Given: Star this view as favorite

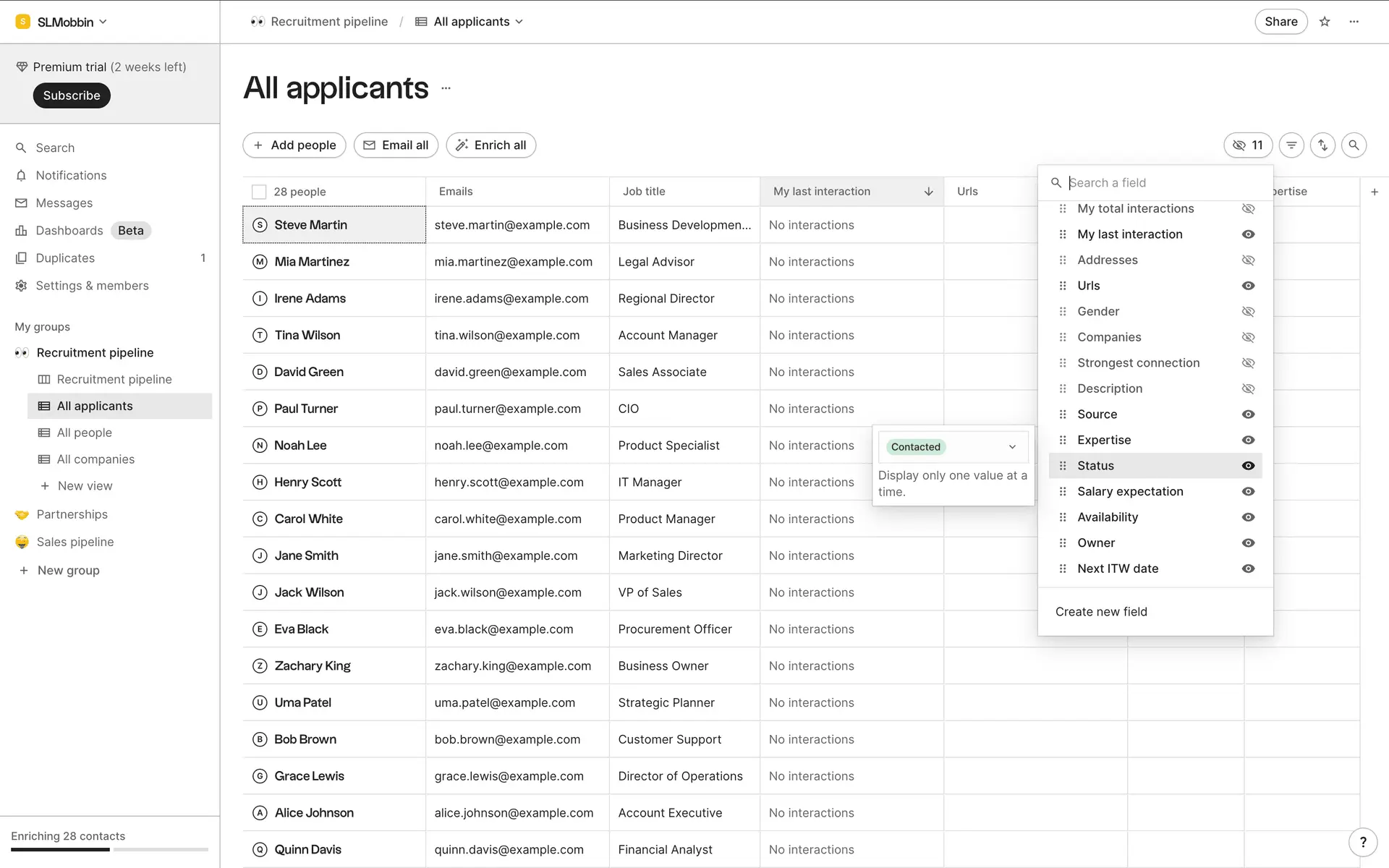Looking at the screenshot, I should tap(1325, 22).
